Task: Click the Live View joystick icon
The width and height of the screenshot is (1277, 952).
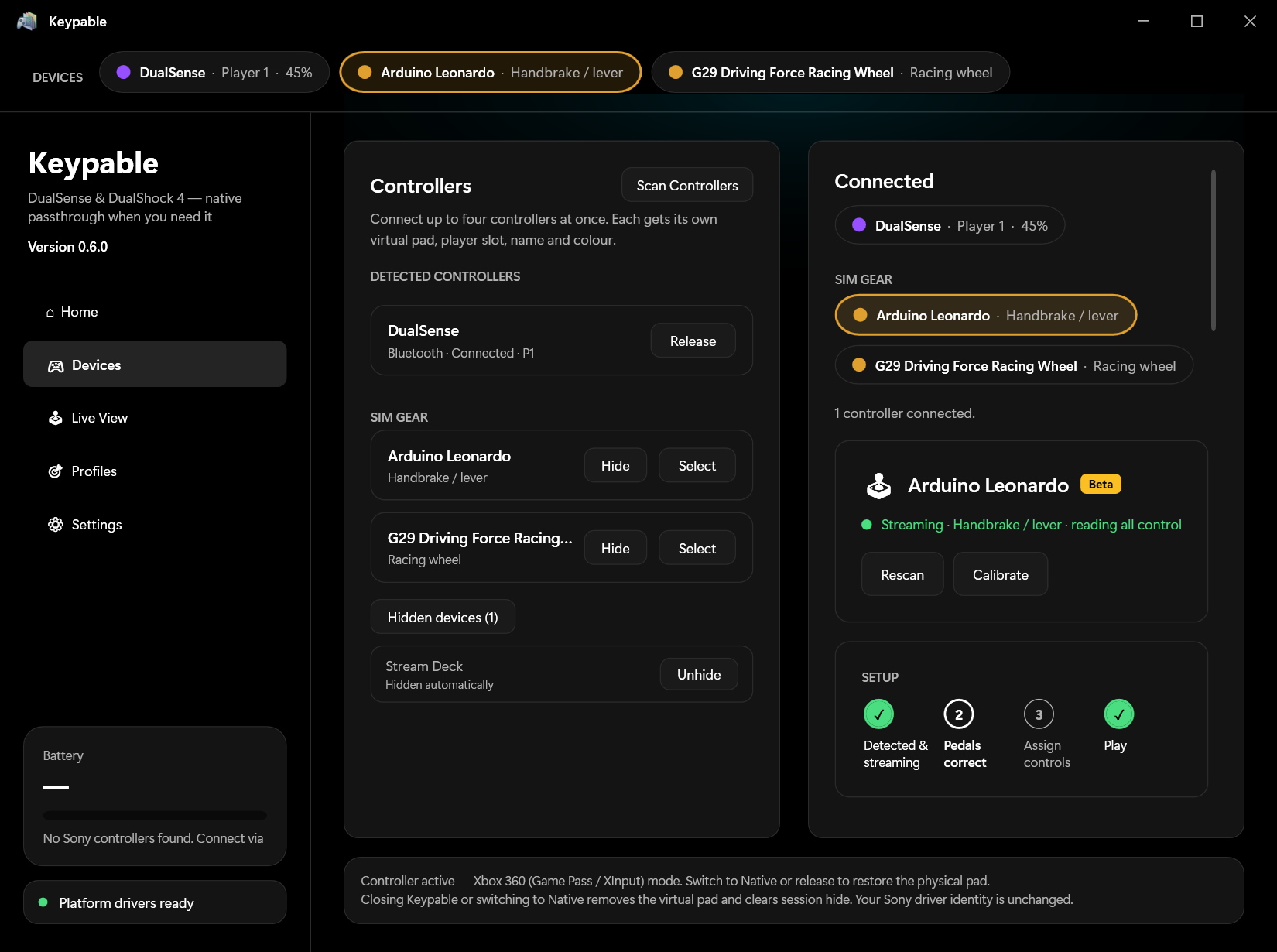Action: click(x=56, y=418)
